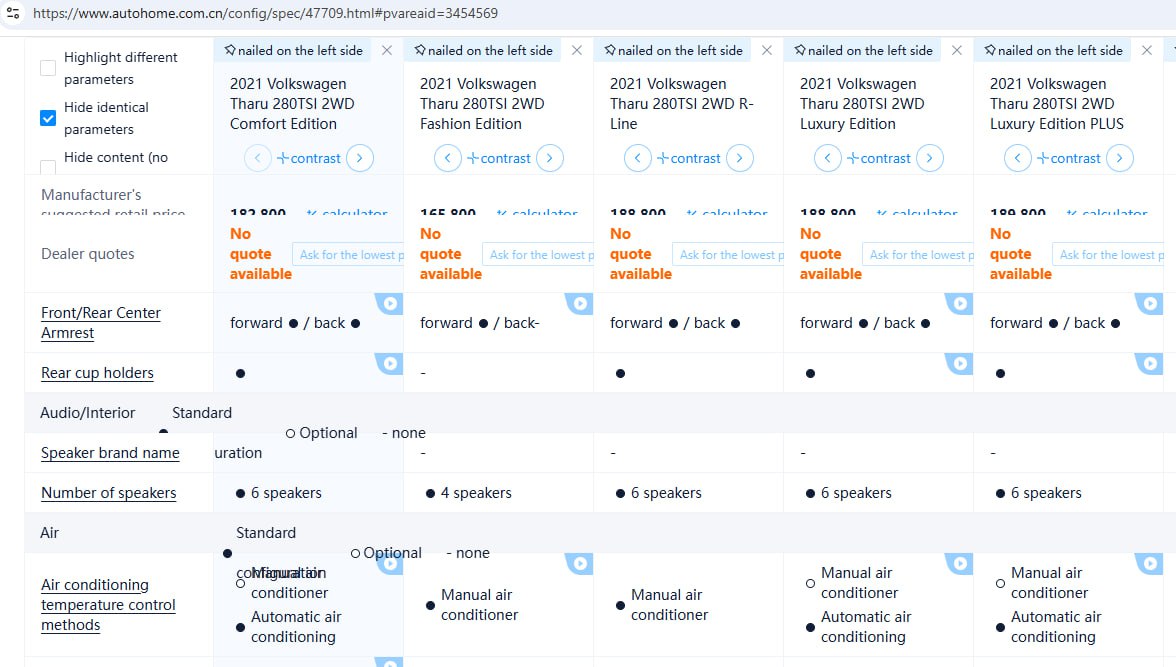The image size is (1176, 667).
Task: Click +contrast under the Fashion Edition
Action: coord(499,158)
